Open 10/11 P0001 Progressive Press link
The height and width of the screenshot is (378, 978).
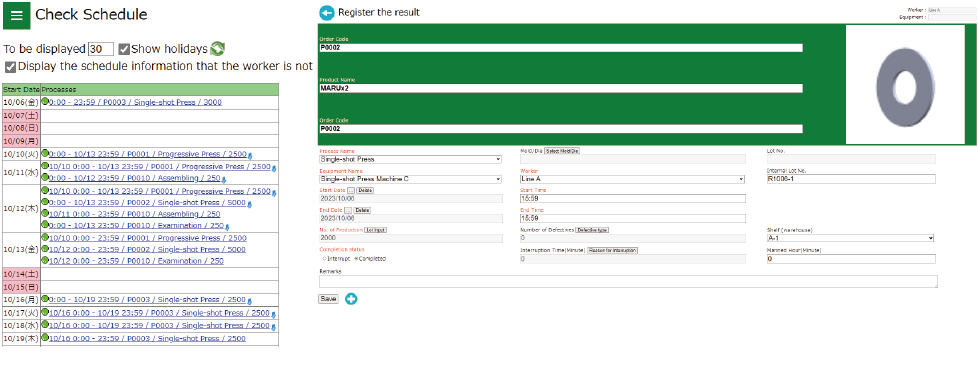point(160,167)
